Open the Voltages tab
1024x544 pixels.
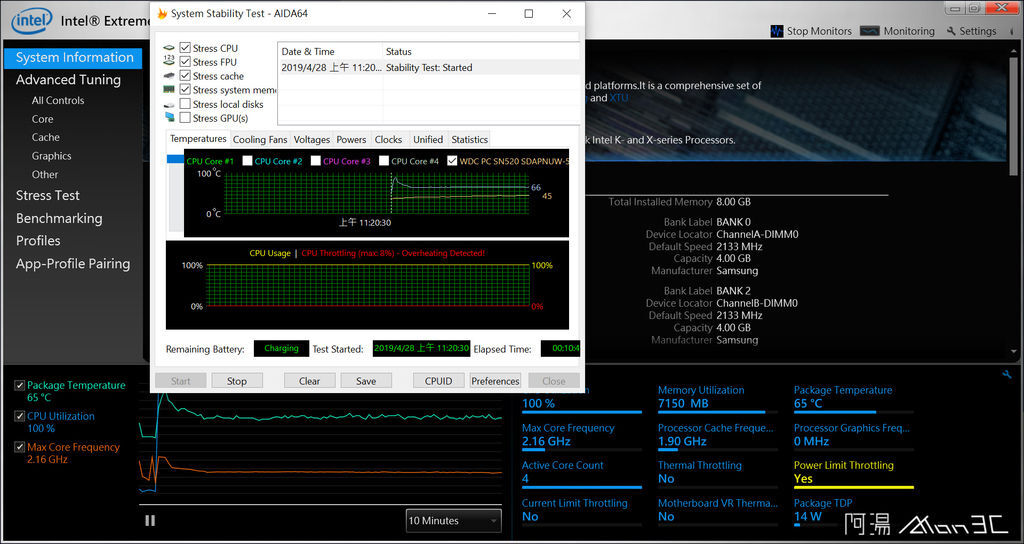pos(312,139)
